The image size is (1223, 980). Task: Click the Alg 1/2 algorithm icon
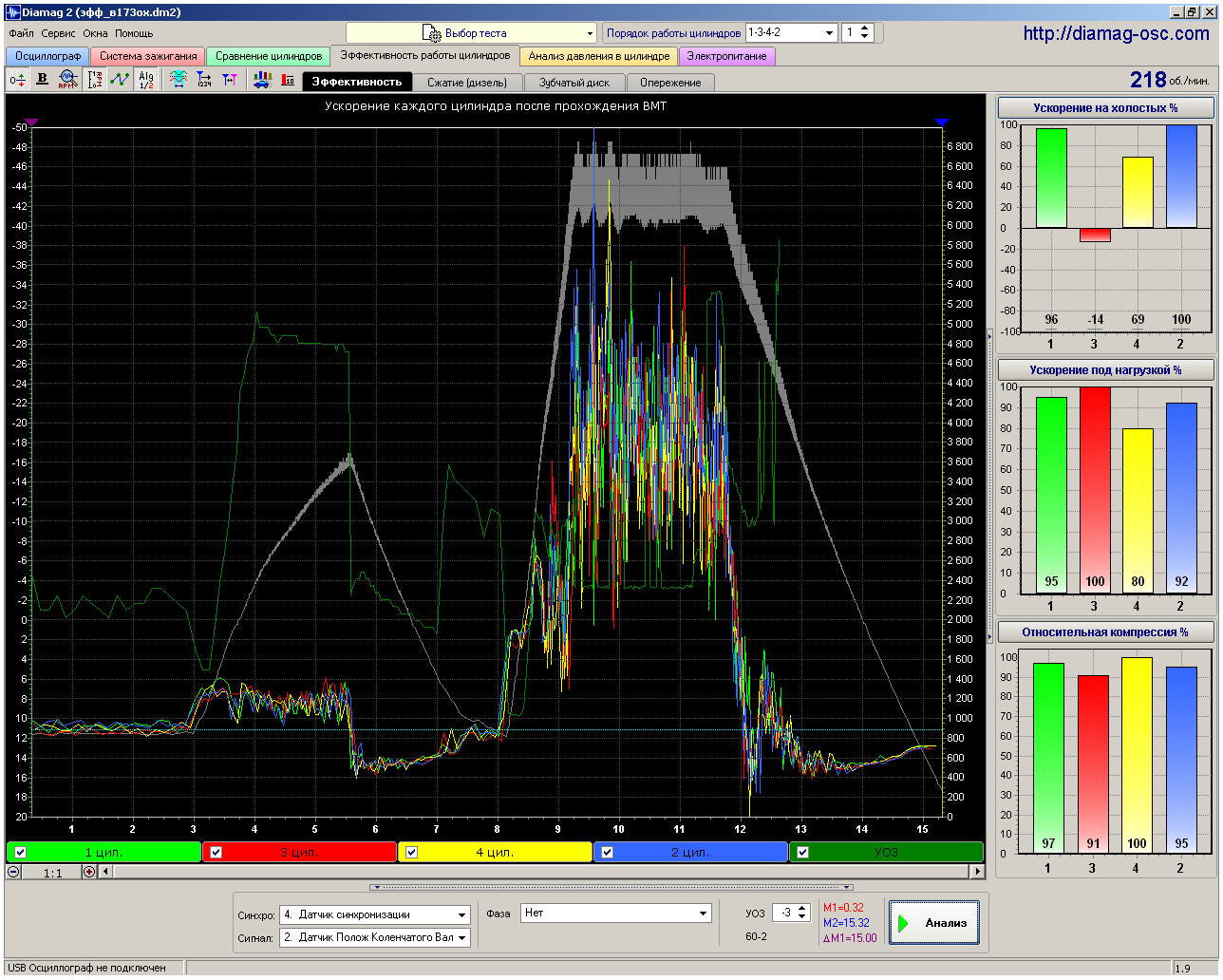pyautogui.click(x=146, y=81)
